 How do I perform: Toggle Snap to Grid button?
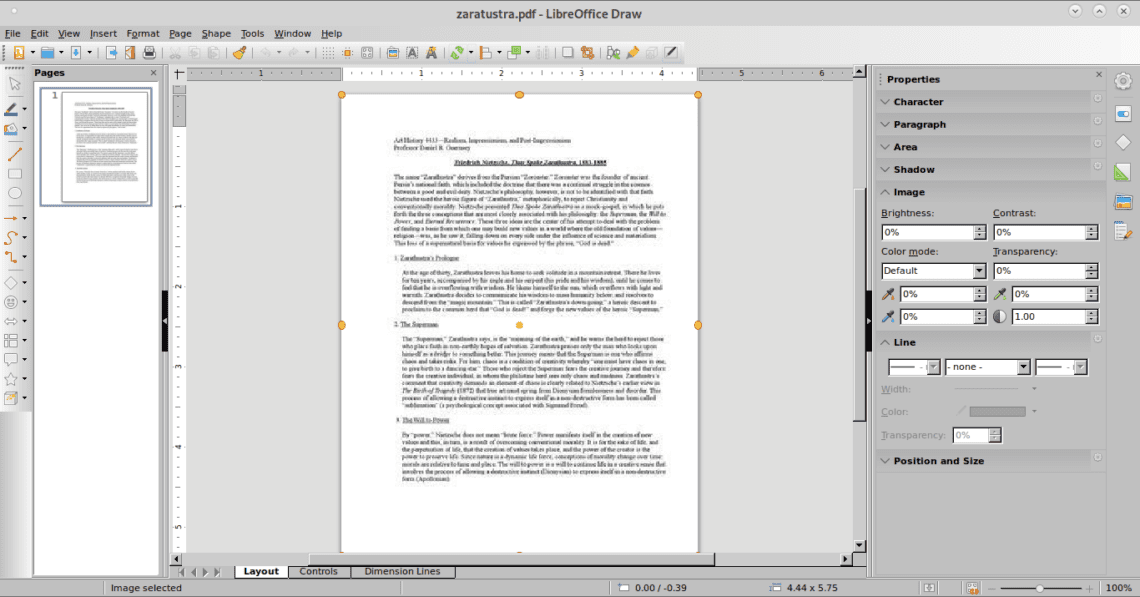point(346,53)
